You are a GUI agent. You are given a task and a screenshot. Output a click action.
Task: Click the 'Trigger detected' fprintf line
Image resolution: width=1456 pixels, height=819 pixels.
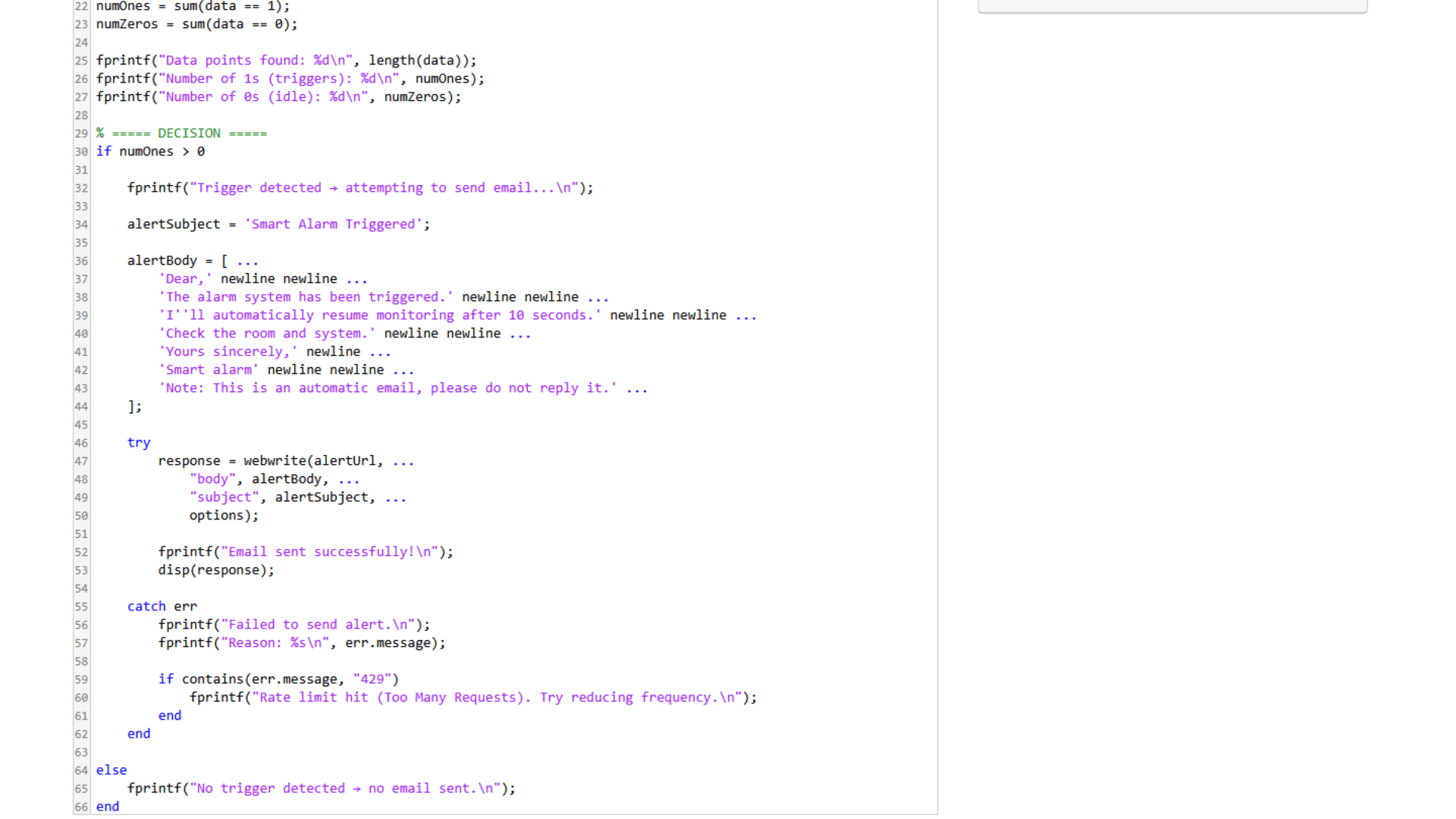(360, 188)
